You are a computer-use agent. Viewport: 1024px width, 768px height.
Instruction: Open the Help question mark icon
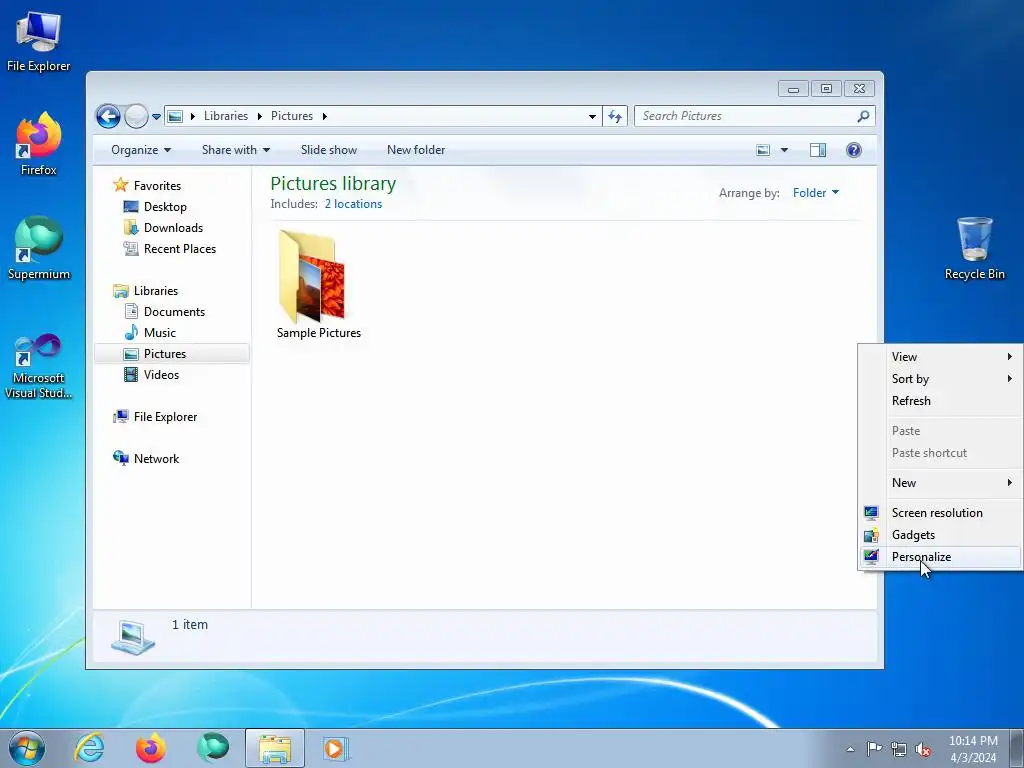pyautogui.click(x=854, y=150)
